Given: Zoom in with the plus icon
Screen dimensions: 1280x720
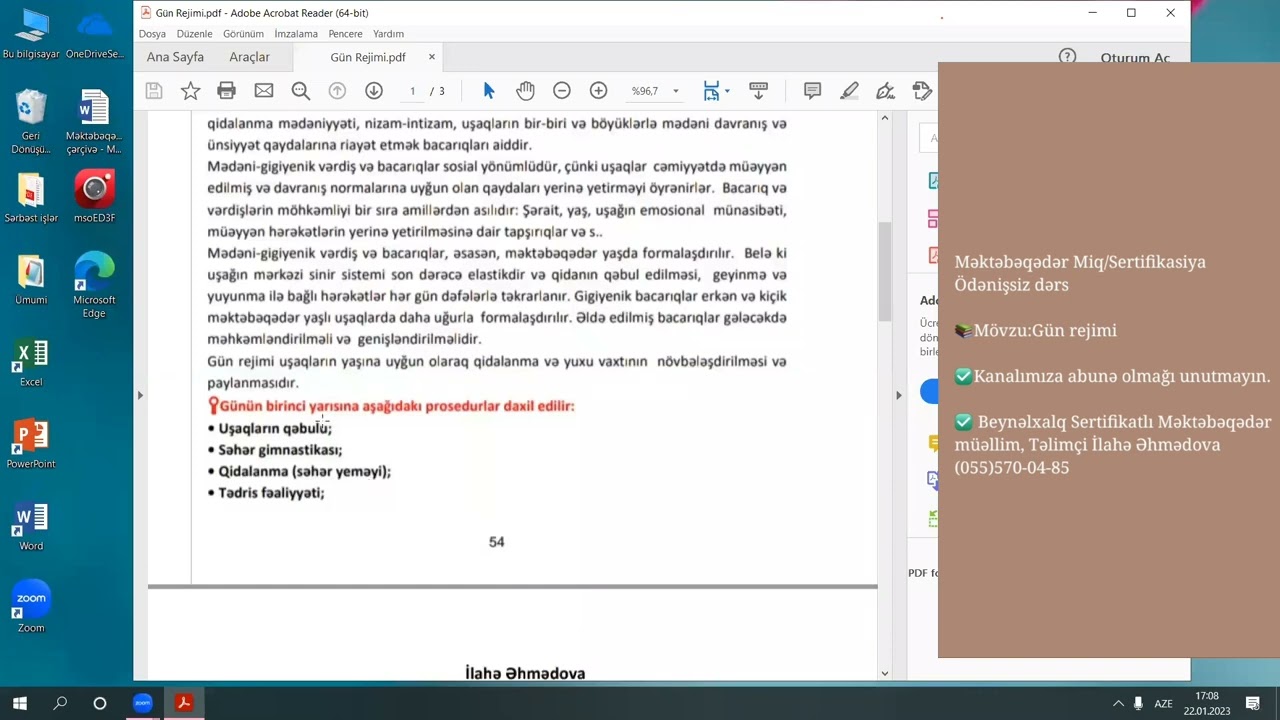Looking at the screenshot, I should click(598, 91).
